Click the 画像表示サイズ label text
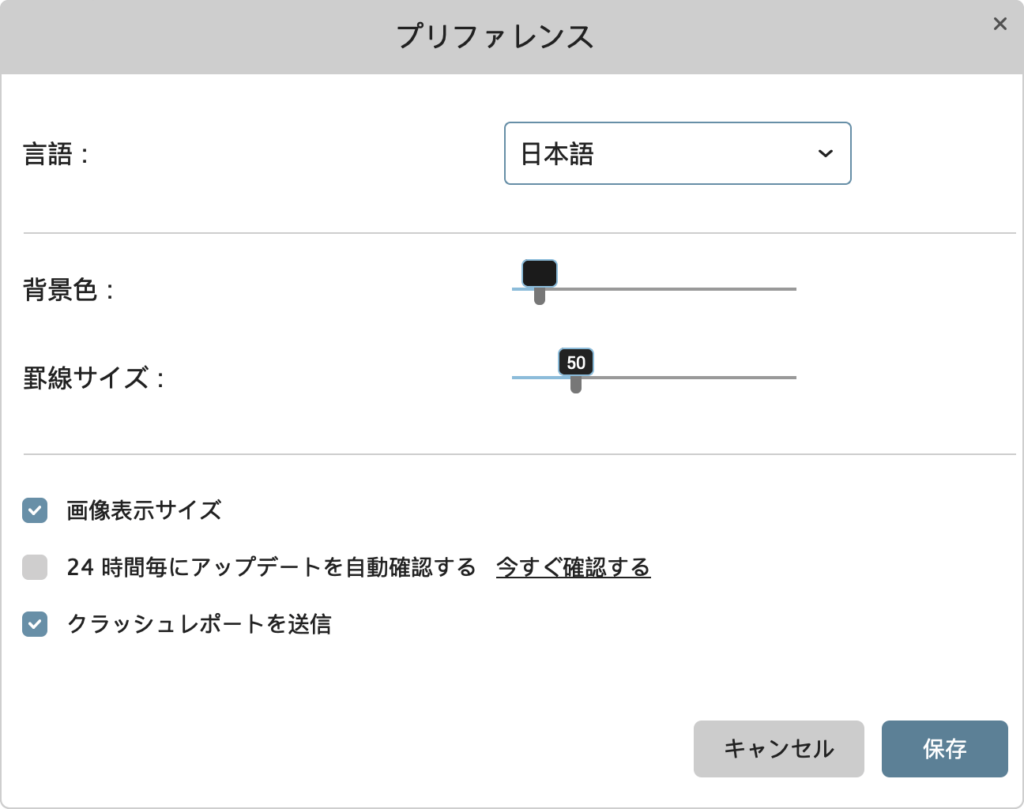Screen dimensions: 1024x809 144,511
